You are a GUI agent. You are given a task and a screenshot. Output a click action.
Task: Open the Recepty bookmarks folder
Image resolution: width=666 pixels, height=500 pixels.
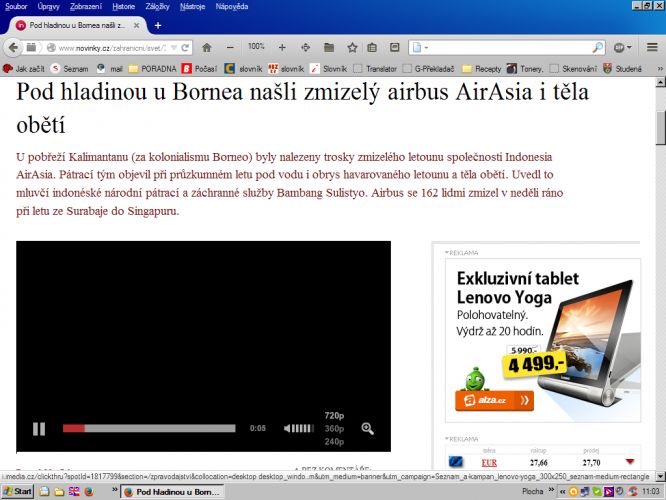click(482, 68)
